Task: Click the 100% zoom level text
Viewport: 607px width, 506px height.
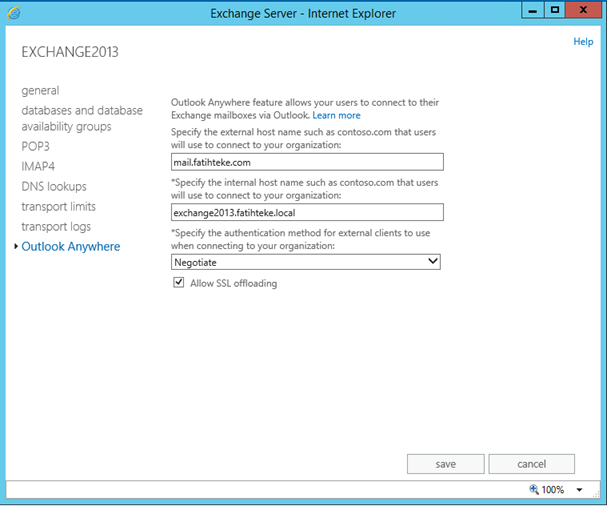Action: point(553,490)
